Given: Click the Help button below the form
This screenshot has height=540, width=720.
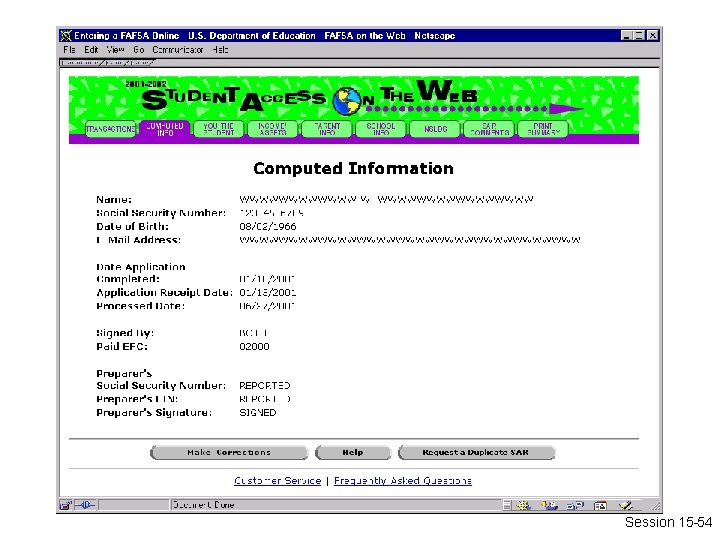Looking at the screenshot, I should click(353, 452).
